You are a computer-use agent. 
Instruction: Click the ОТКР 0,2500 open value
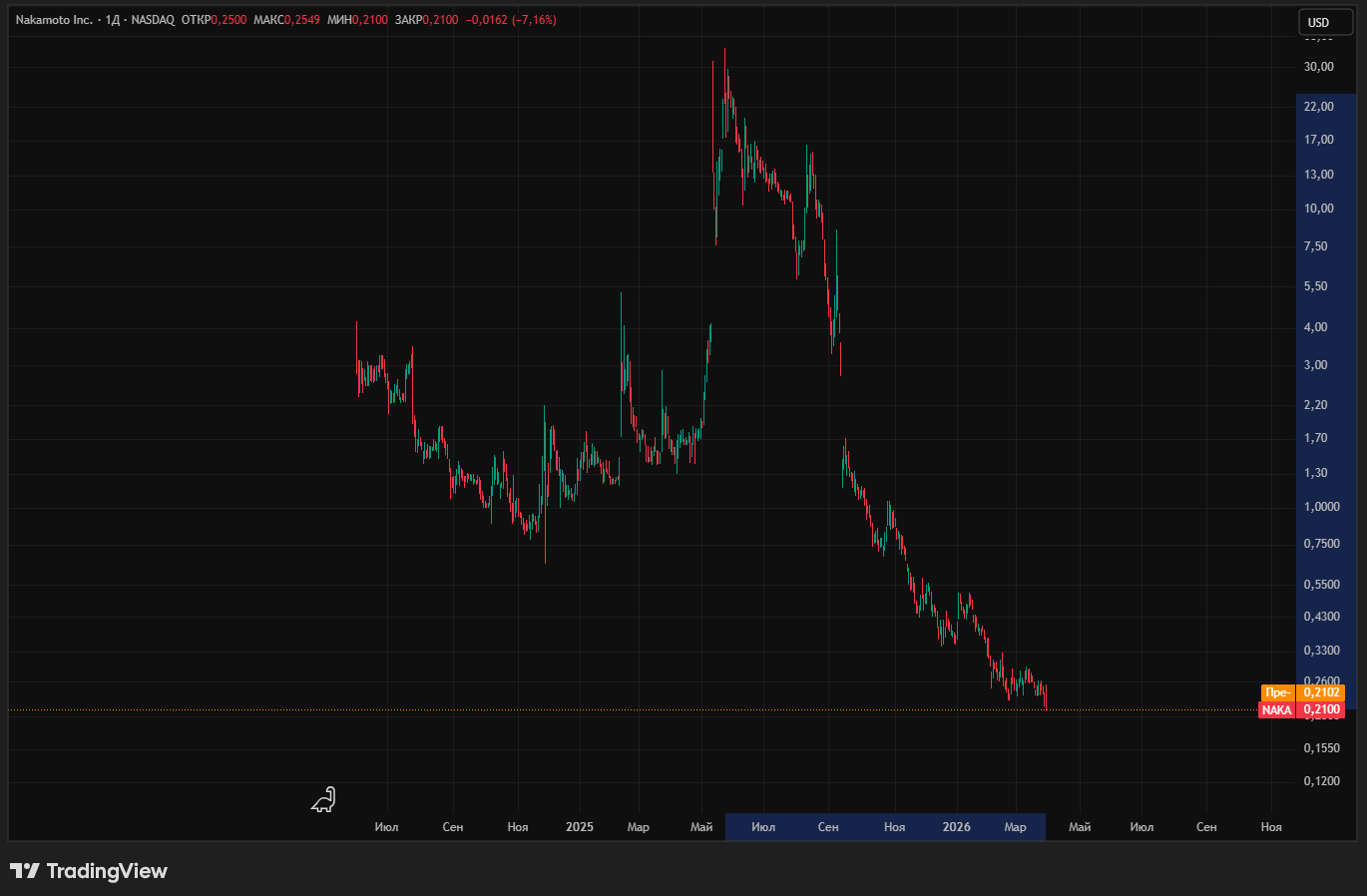coord(214,20)
